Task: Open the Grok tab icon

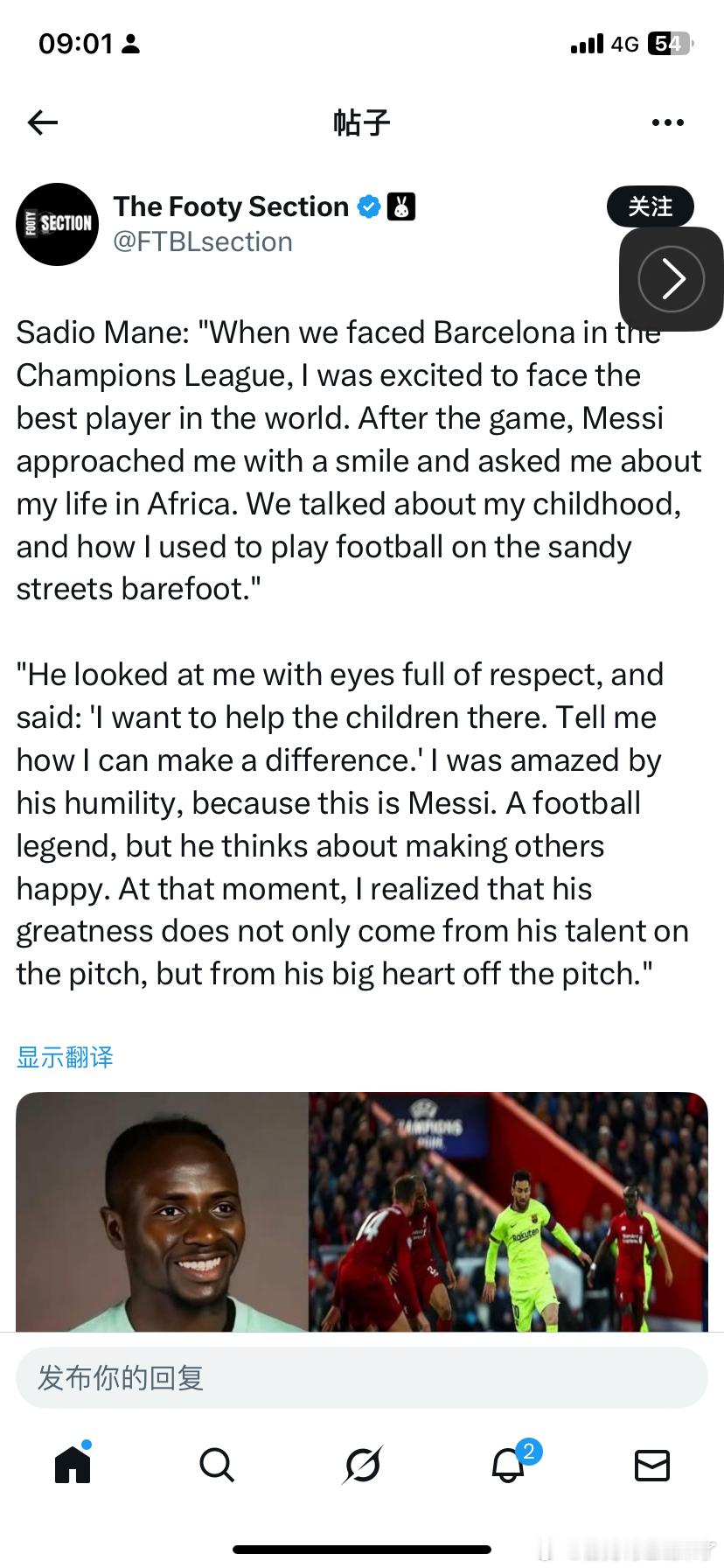Action: [x=362, y=1464]
